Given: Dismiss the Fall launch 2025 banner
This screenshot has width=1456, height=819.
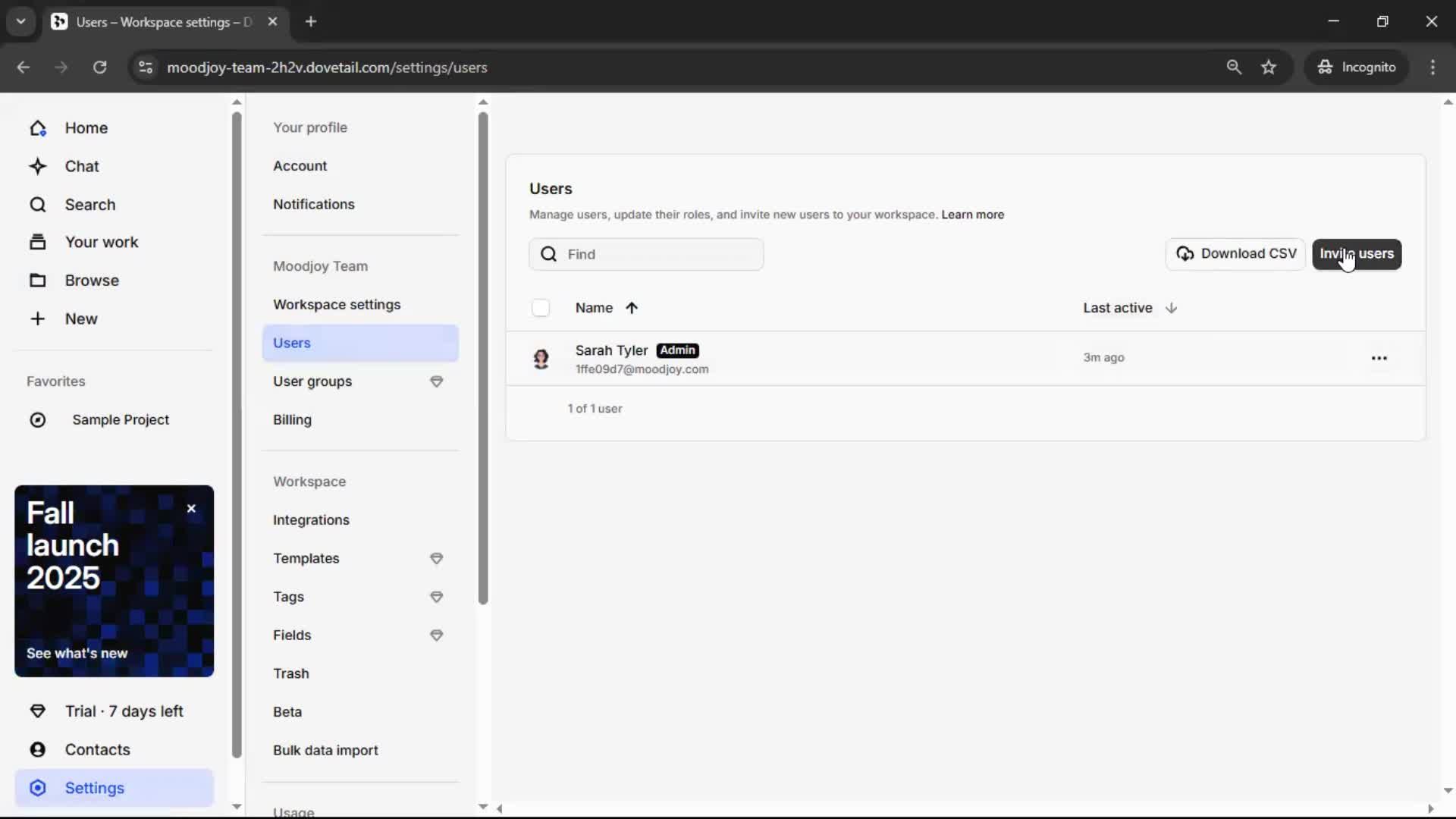Looking at the screenshot, I should click(191, 509).
